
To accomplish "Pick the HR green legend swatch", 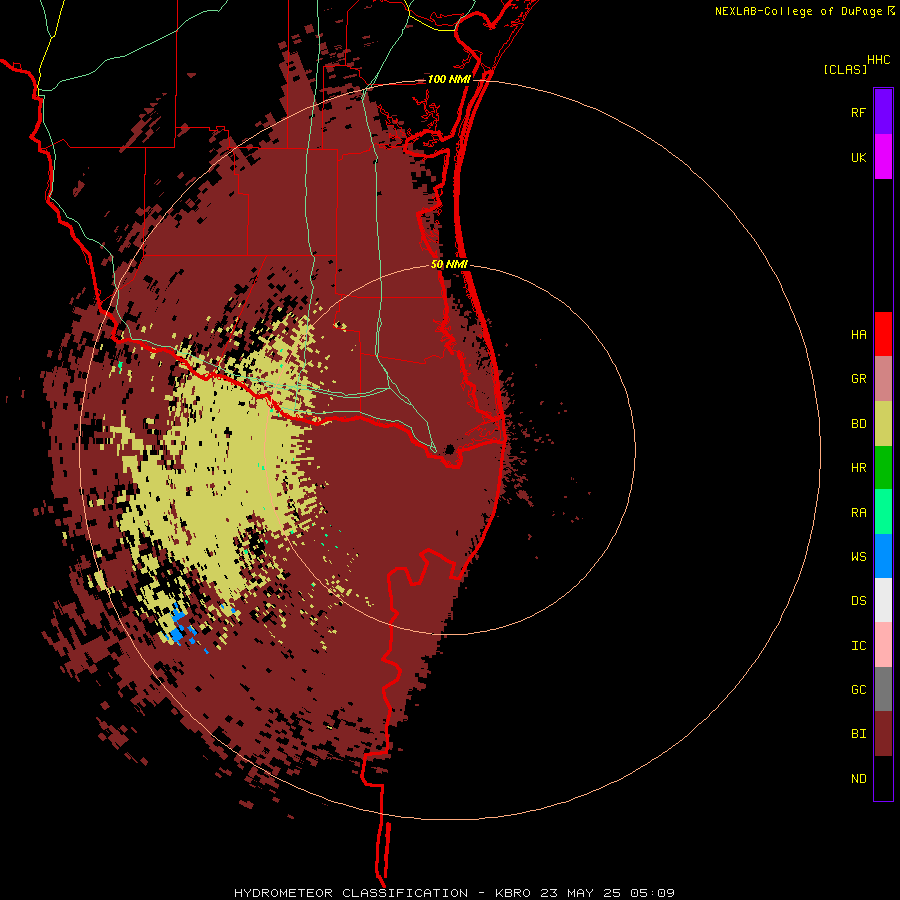I will pyautogui.click(x=883, y=468).
